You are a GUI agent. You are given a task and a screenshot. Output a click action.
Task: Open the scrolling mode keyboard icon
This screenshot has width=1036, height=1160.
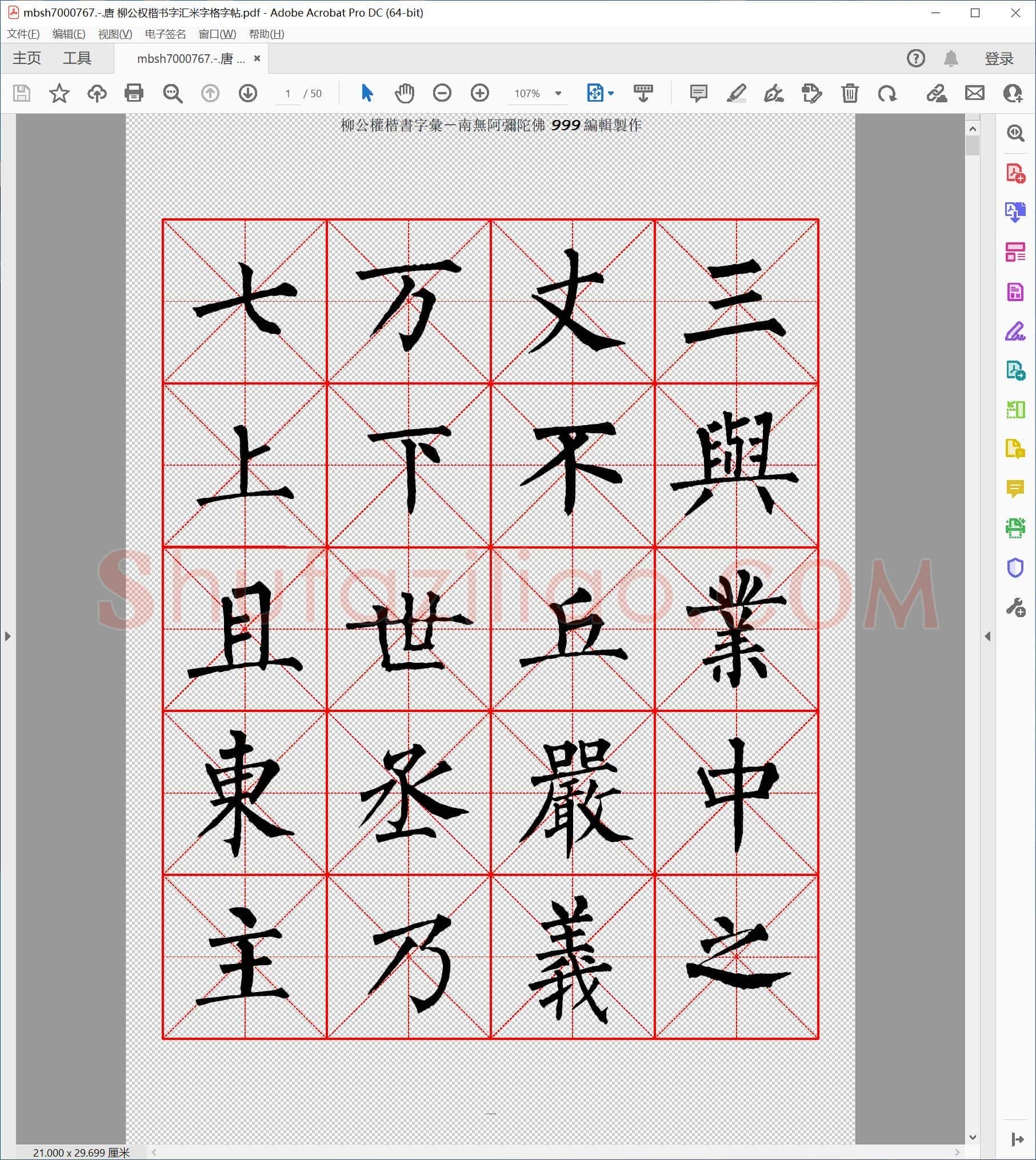point(643,93)
